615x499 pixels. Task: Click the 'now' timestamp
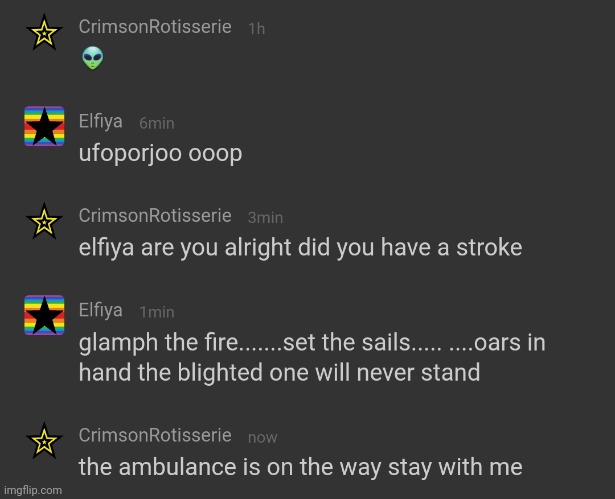(x=263, y=437)
